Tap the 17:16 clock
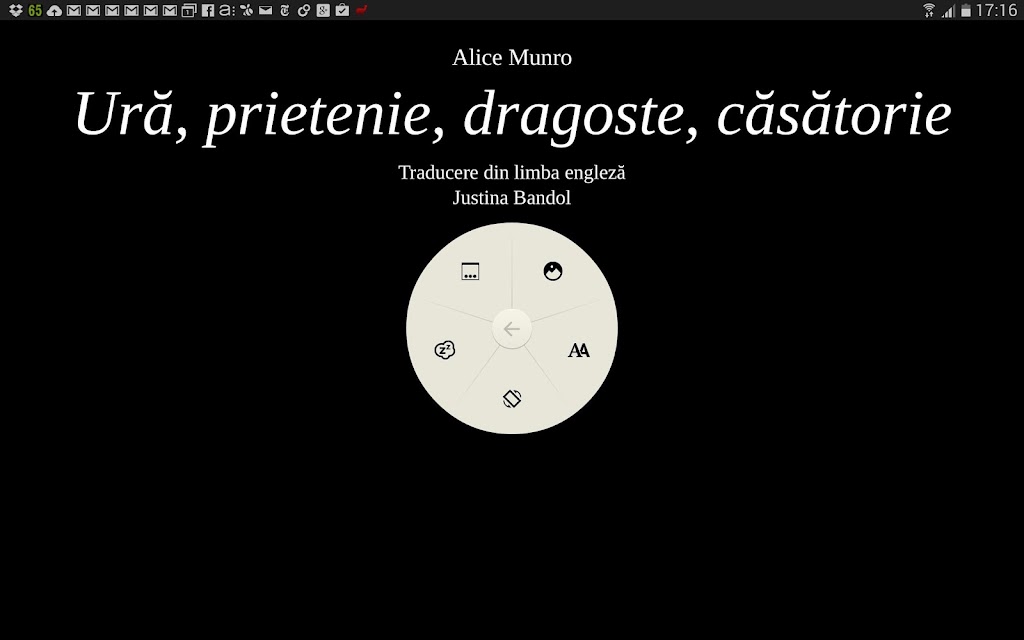 (997, 10)
